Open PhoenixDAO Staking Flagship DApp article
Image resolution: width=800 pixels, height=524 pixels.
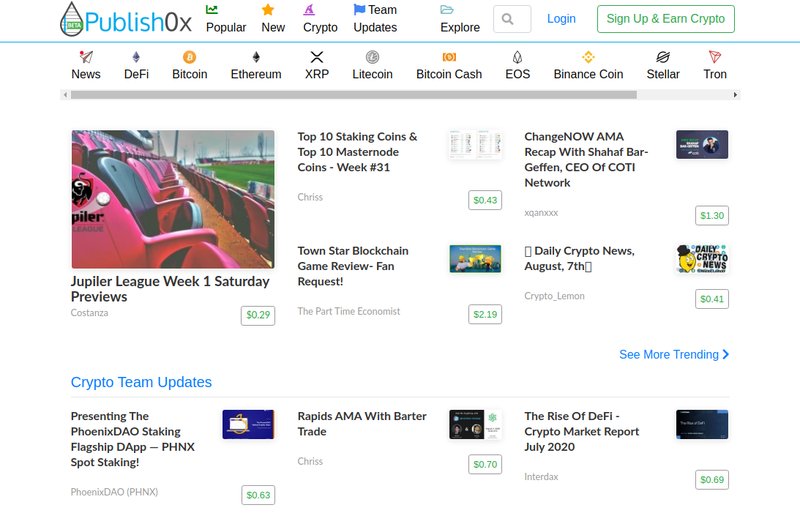tap(133, 439)
